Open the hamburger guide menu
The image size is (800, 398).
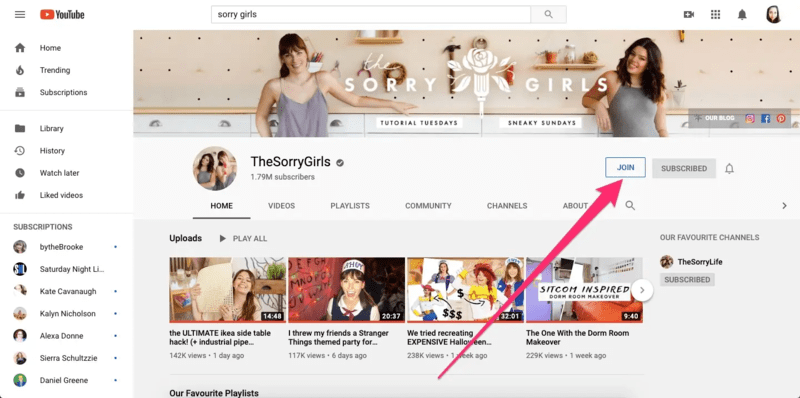click(x=20, y=14)
